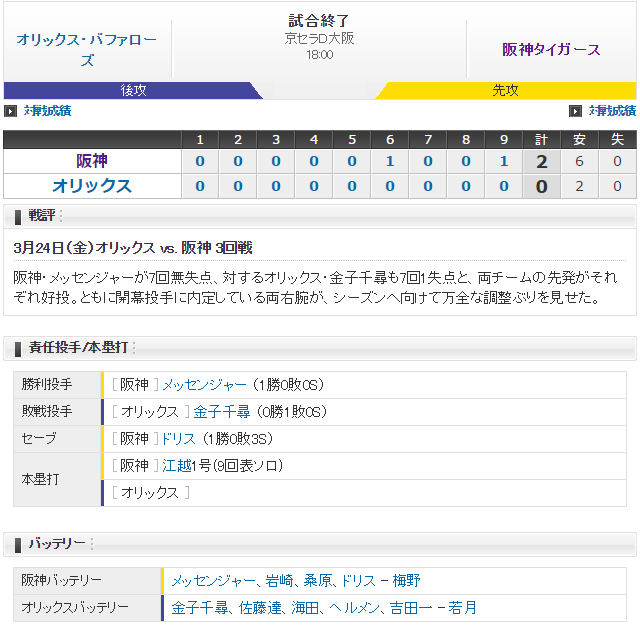Click the 先攻 yellow banner
This screenshot has height=627, width=640.
[505, 90]
